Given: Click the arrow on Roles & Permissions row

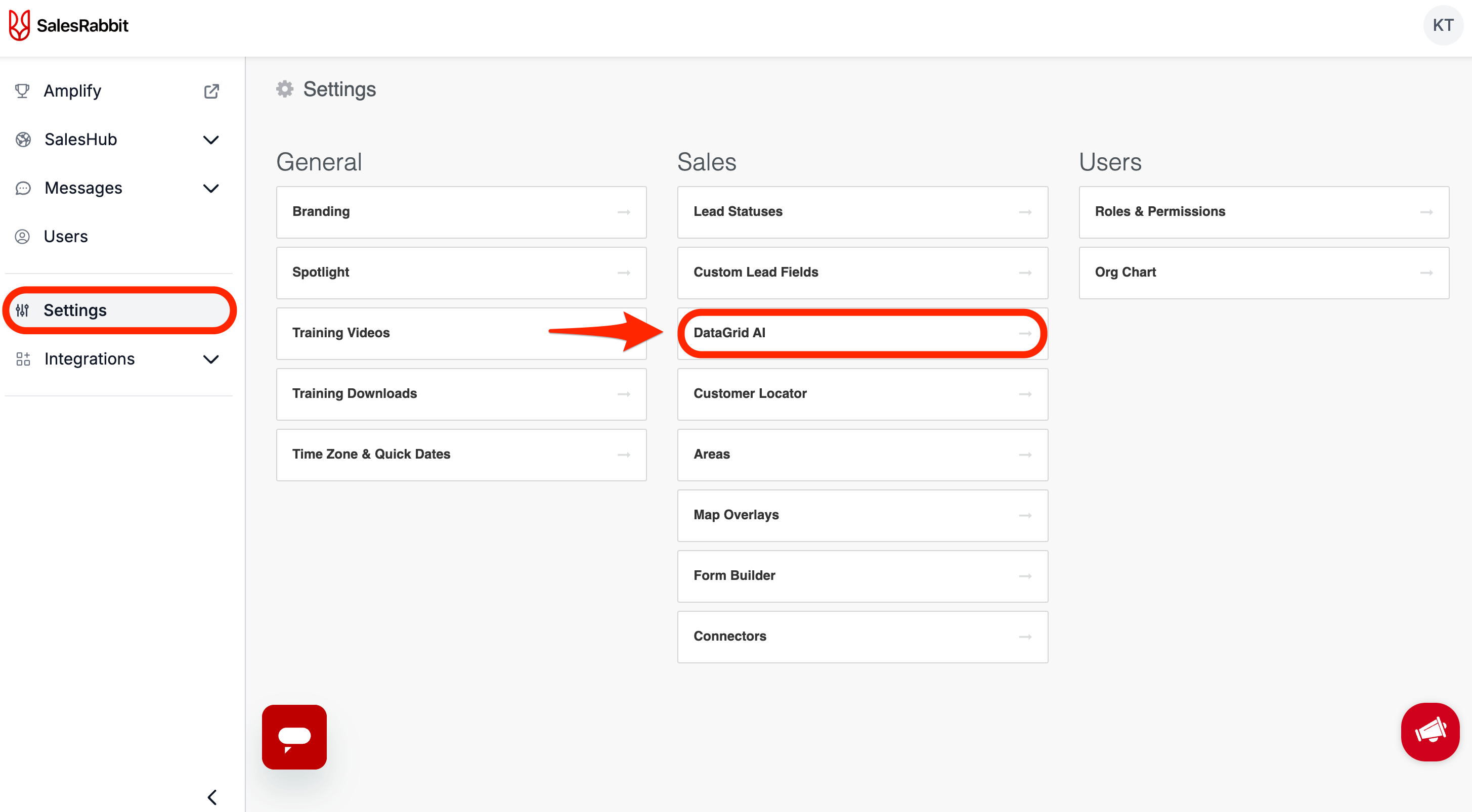Looking at the screenshot, I should [x=1426, y=212].
